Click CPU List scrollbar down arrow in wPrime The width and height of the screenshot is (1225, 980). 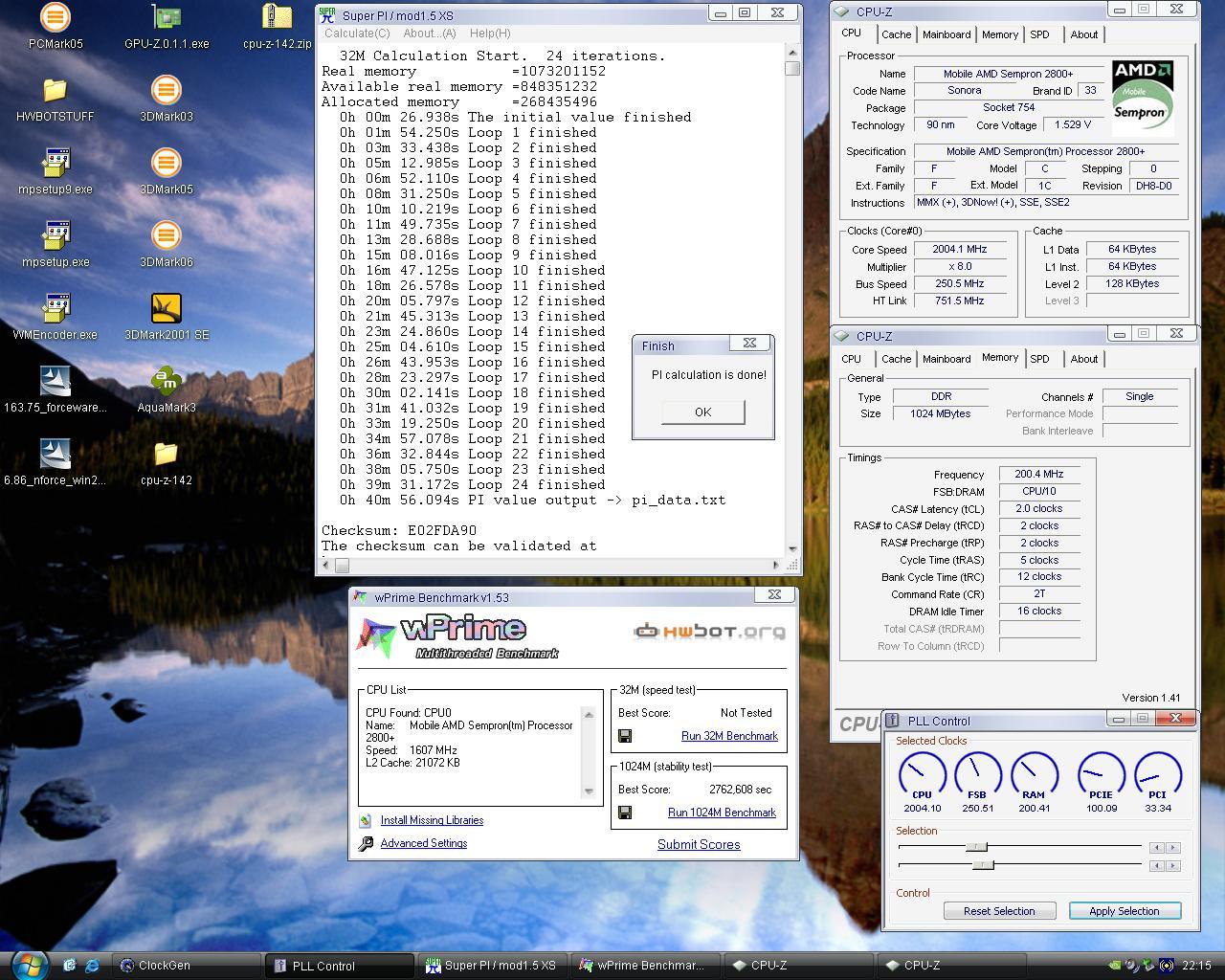pos(589,791)
